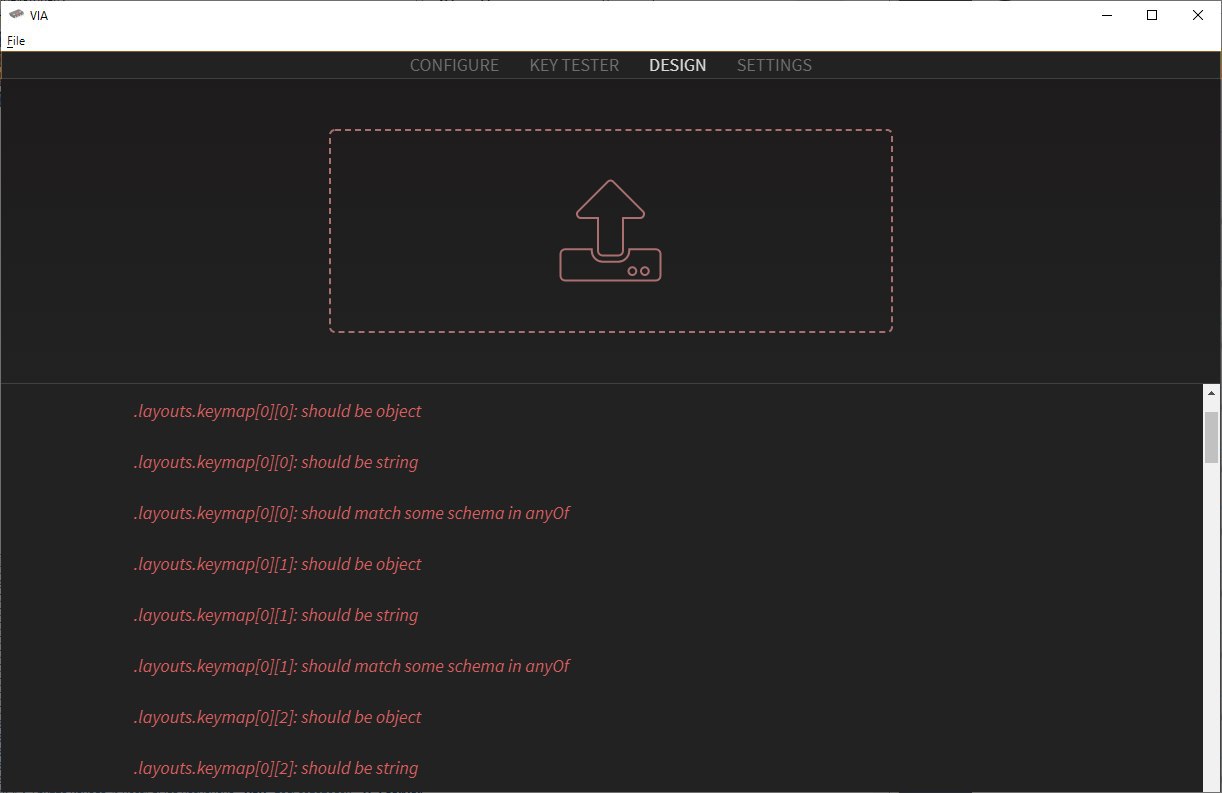1222x793 pixels.
Task: Click error 'keymap[0][1]: should match some schema in anyOf'
Action: (351, 666)
